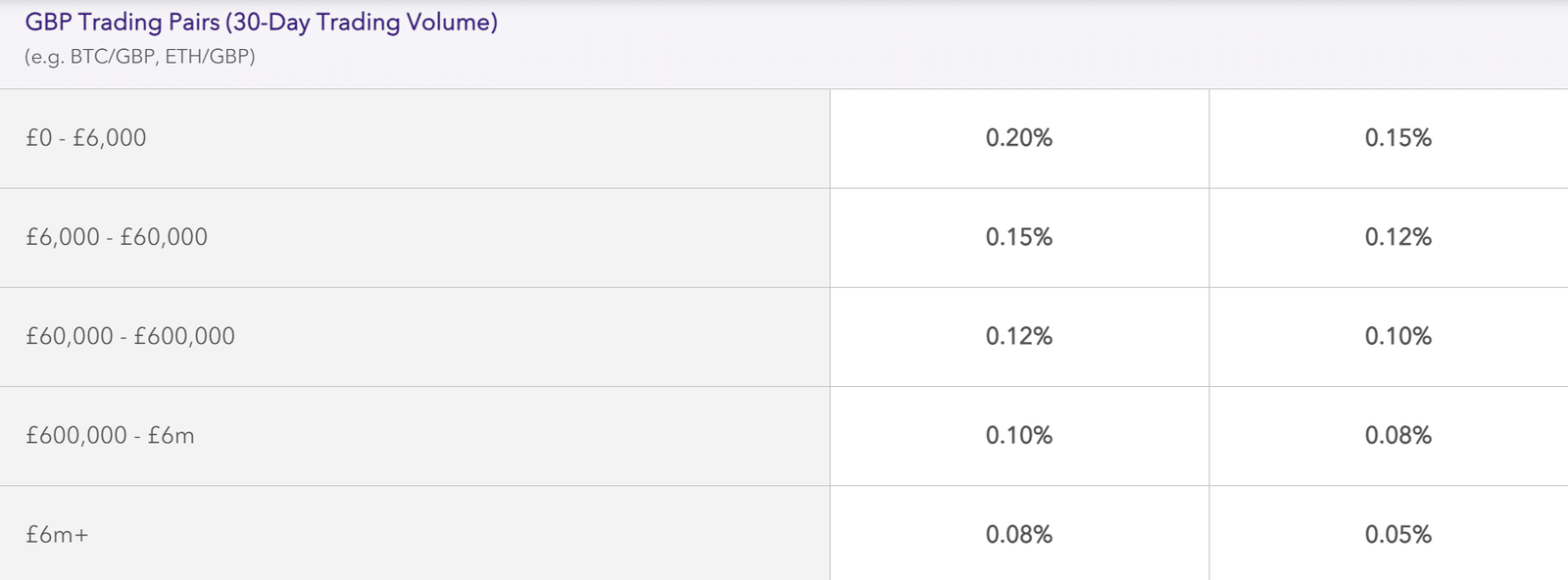This screenshot has width=1568, height=580.
Task: Click the 0.08% fee in the £6m+ row
Action: (x=1019, y=535)
